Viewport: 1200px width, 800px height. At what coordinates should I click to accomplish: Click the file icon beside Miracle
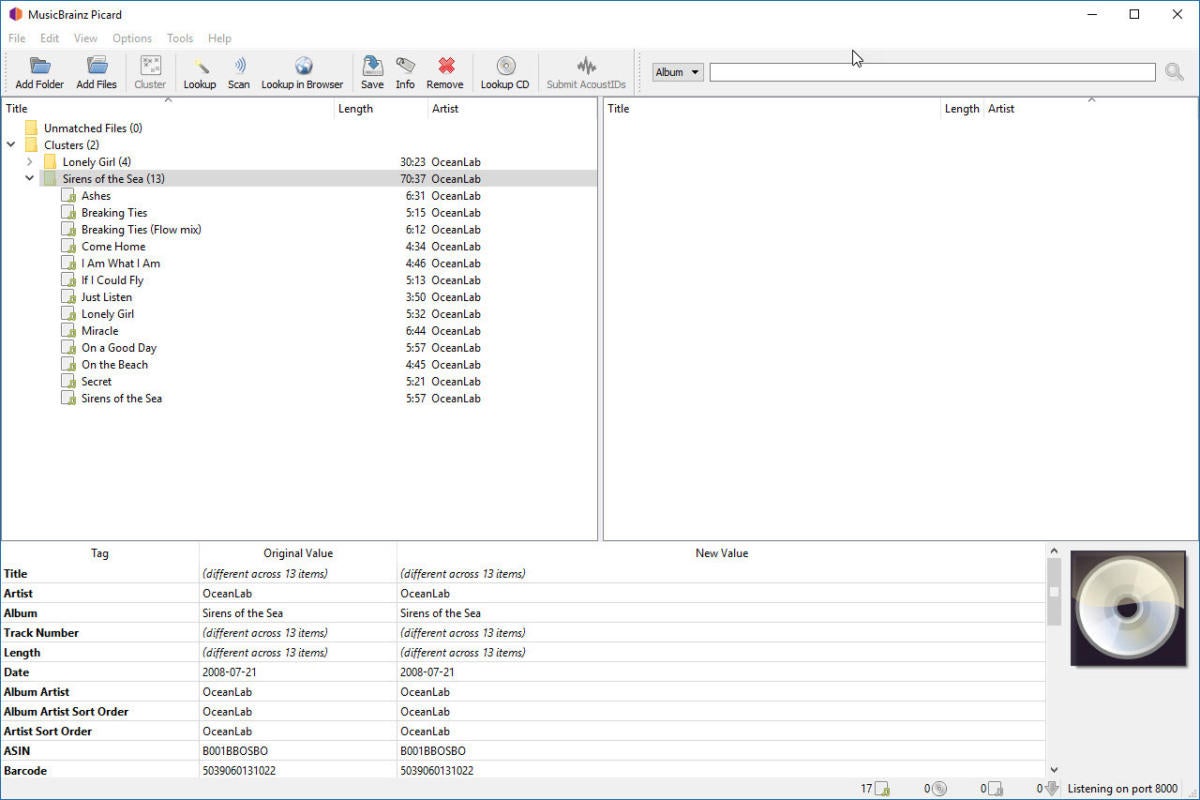tap(68, 331)
